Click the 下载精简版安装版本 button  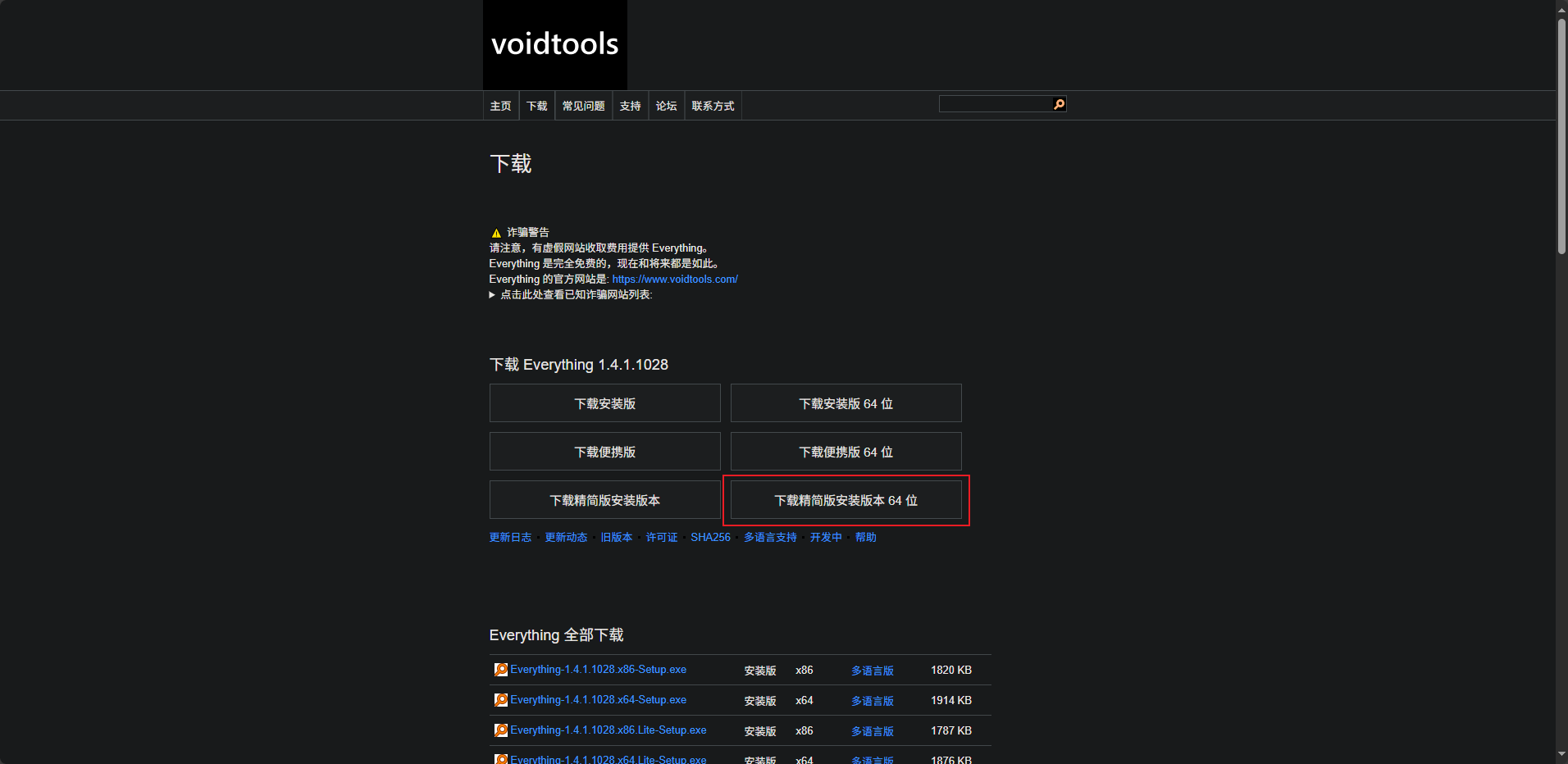[x=605, y=500]
